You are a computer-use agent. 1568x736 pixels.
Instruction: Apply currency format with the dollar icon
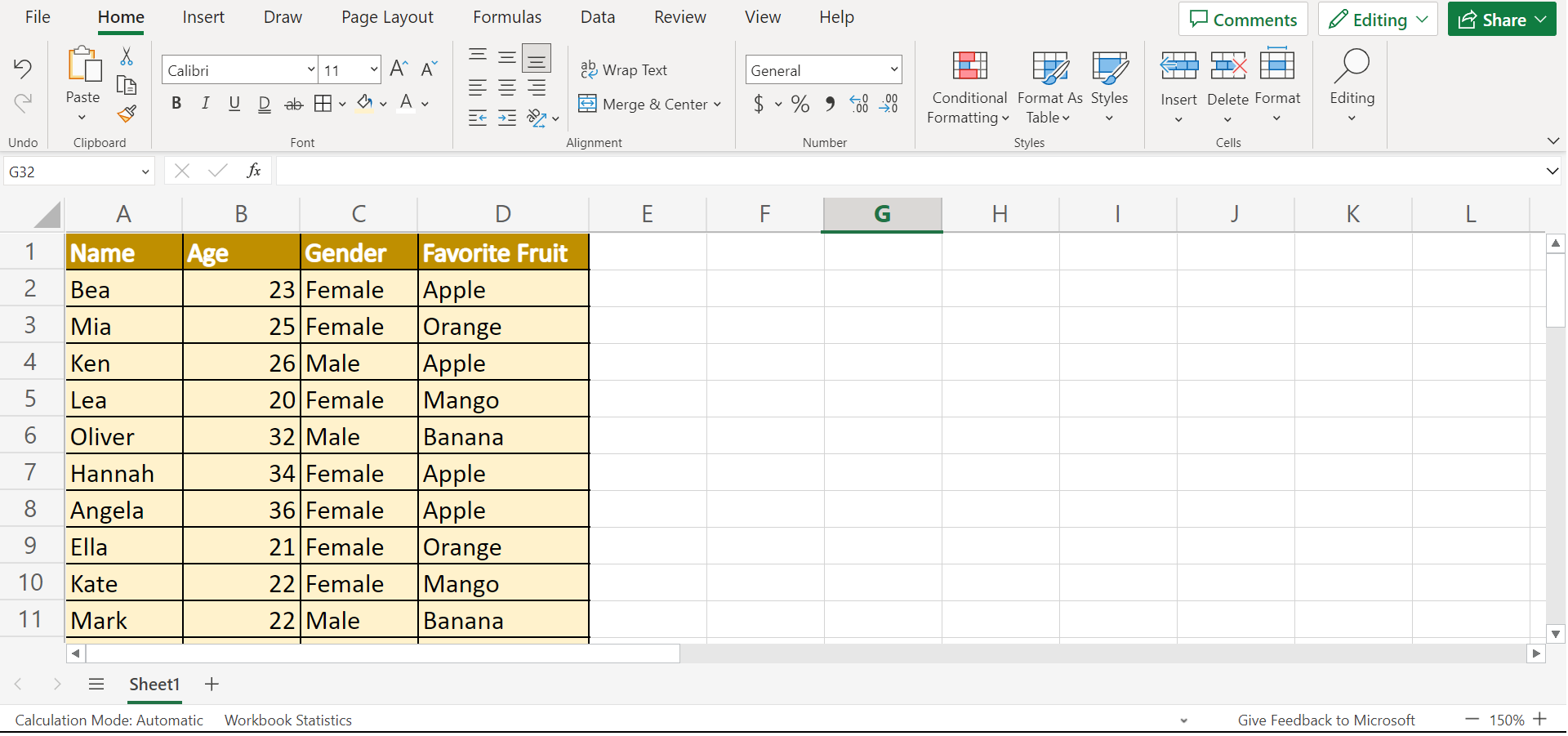(760, 104)
